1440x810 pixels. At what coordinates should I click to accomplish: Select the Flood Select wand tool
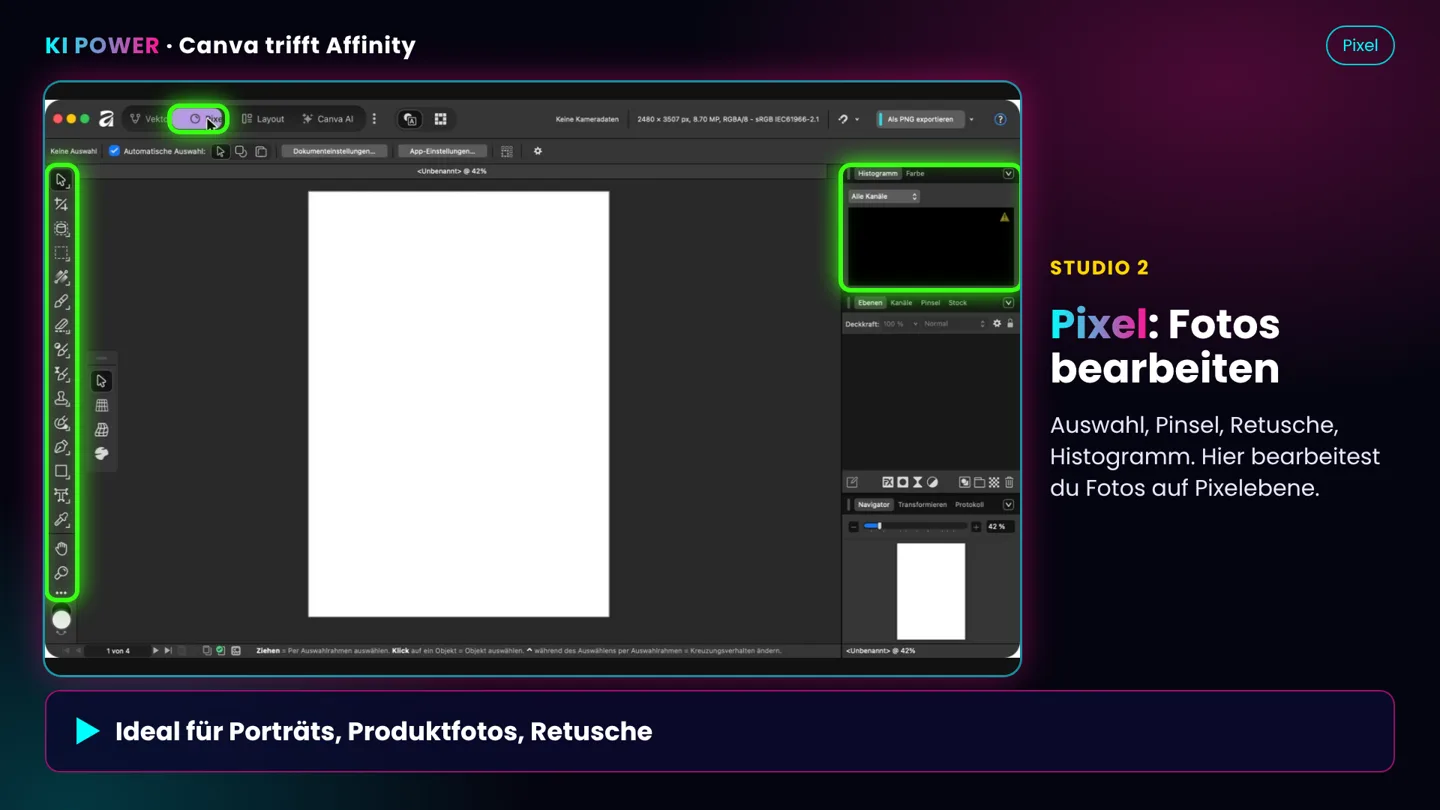pos(61,277)
